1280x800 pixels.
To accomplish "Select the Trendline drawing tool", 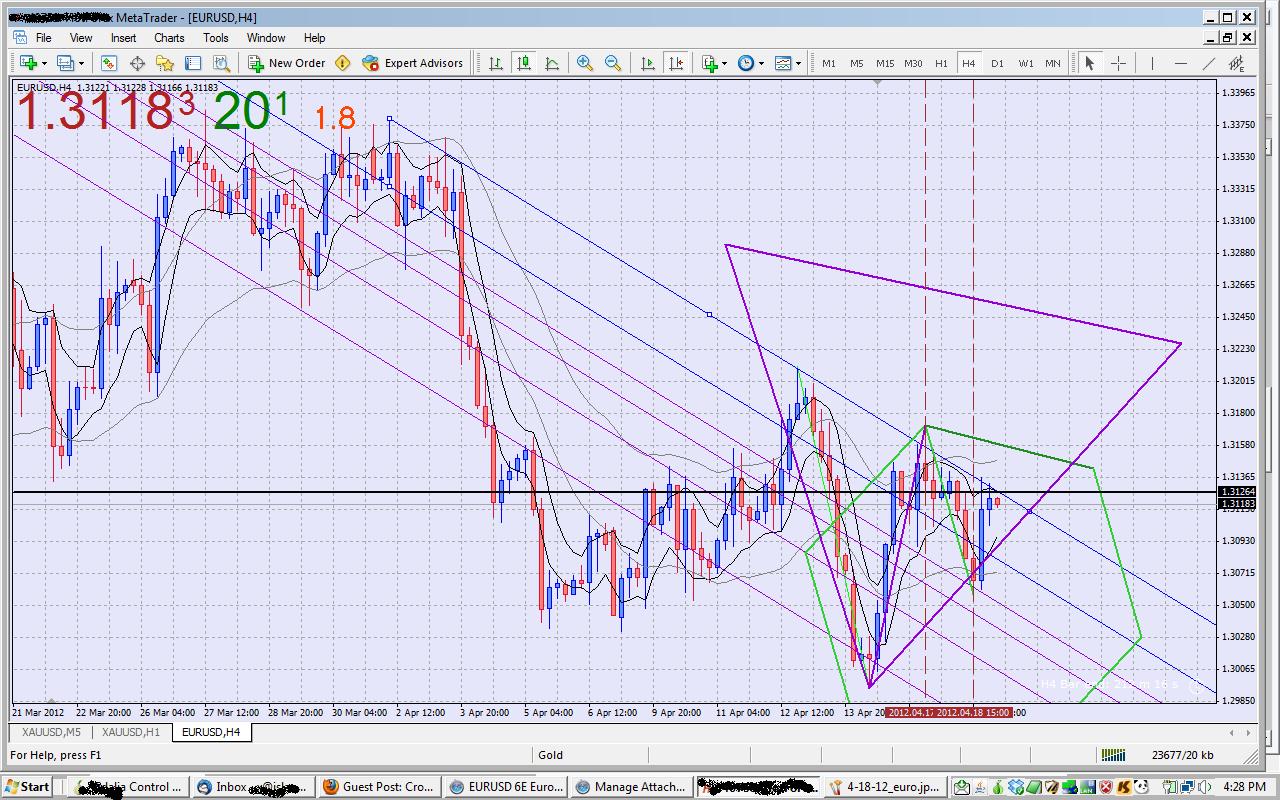I will point(1208,63).
